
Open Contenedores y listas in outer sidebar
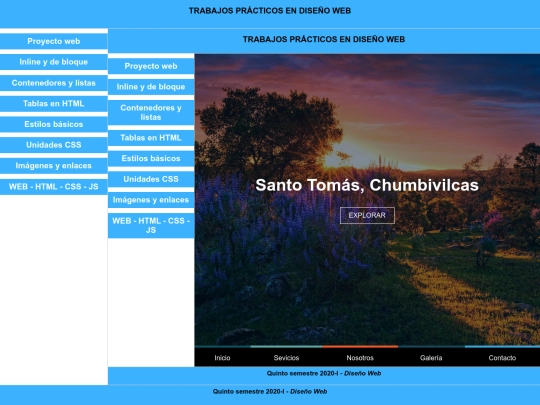[x=54, y=83]
